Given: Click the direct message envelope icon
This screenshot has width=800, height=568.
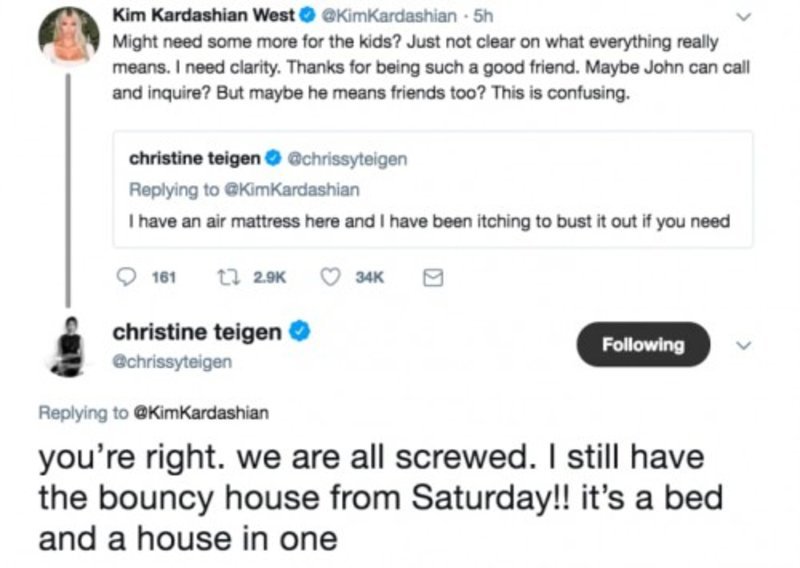Looking at the screenshot, I should (432, 281).
